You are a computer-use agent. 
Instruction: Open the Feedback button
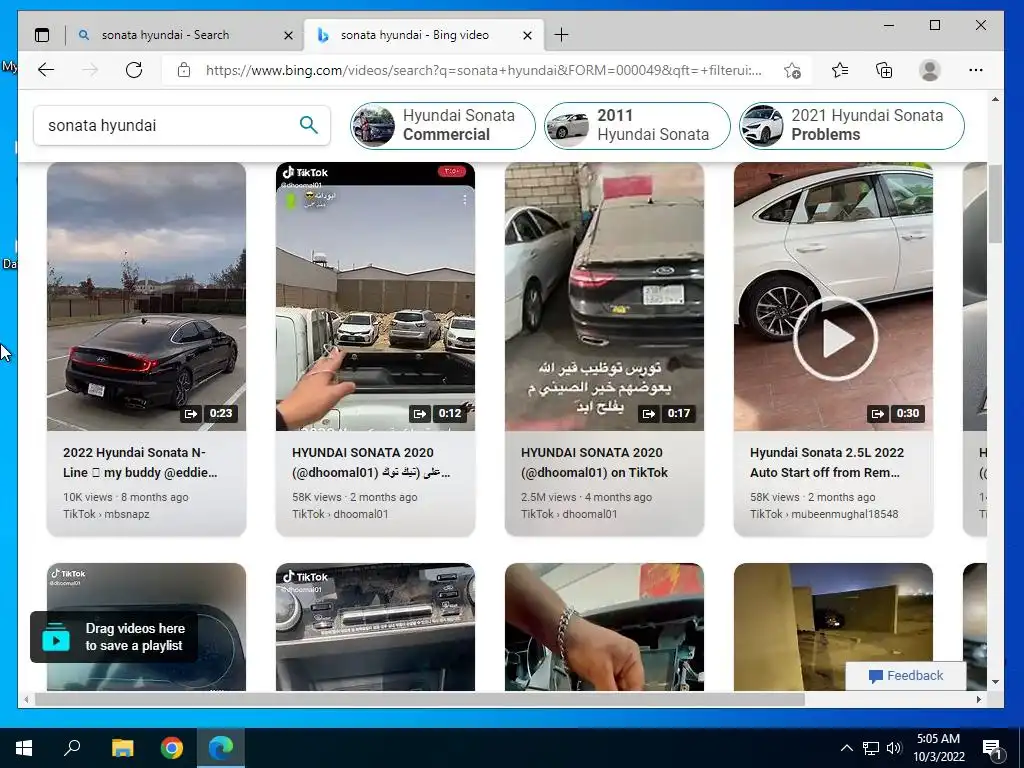pos(906,676)
